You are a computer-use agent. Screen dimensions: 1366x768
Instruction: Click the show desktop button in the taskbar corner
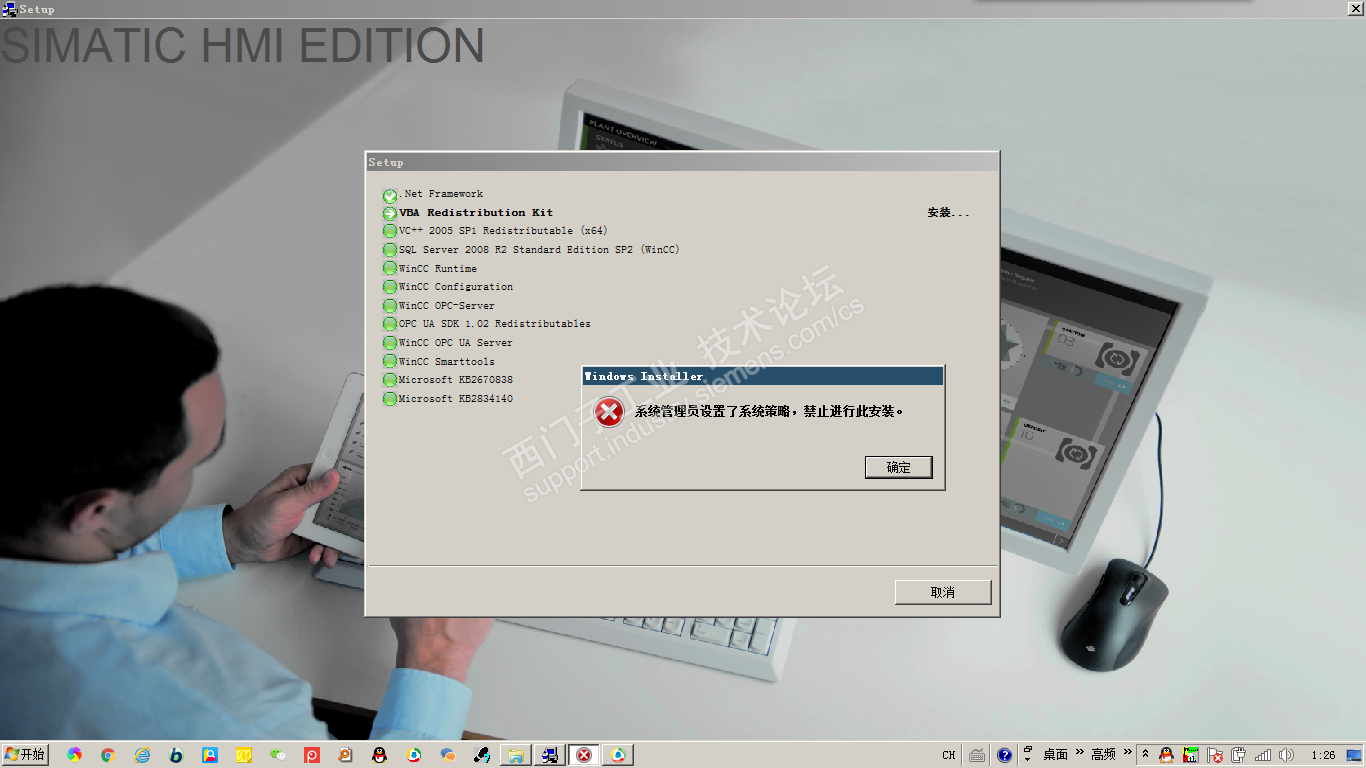coord(1354,755)
